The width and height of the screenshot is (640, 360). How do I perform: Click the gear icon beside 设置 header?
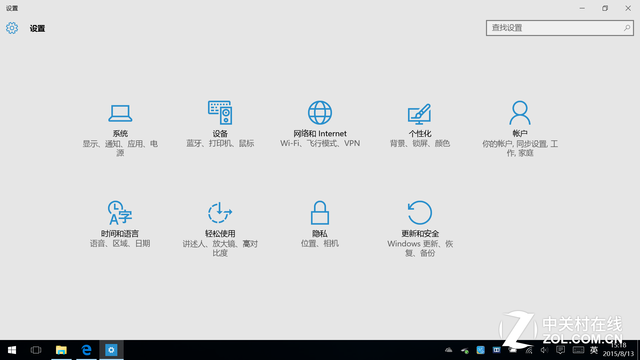[x=12, y=28]
